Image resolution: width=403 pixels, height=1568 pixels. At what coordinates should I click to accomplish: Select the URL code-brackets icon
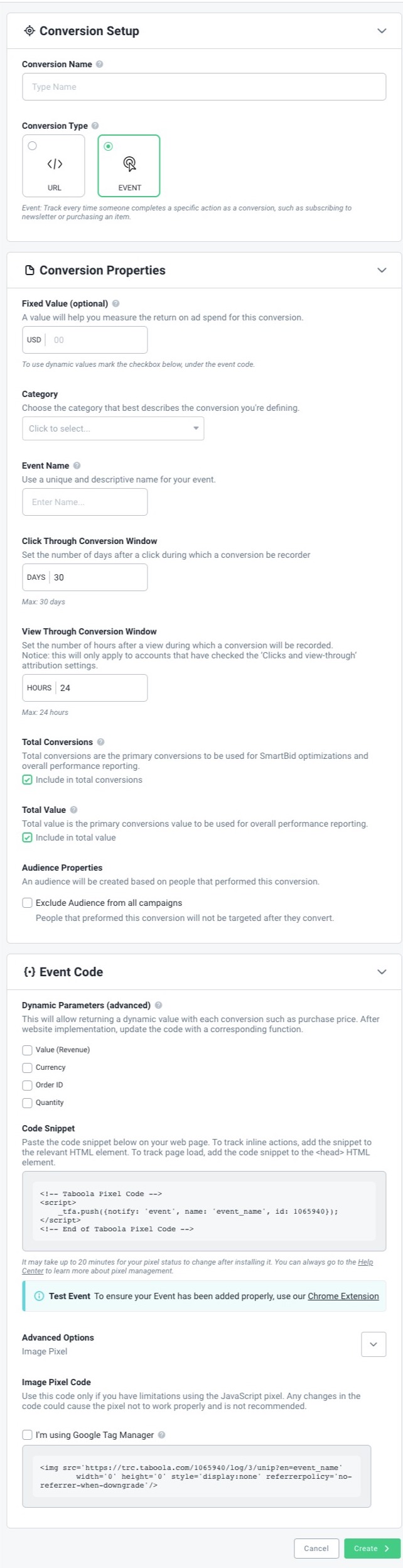click(55, 164)
